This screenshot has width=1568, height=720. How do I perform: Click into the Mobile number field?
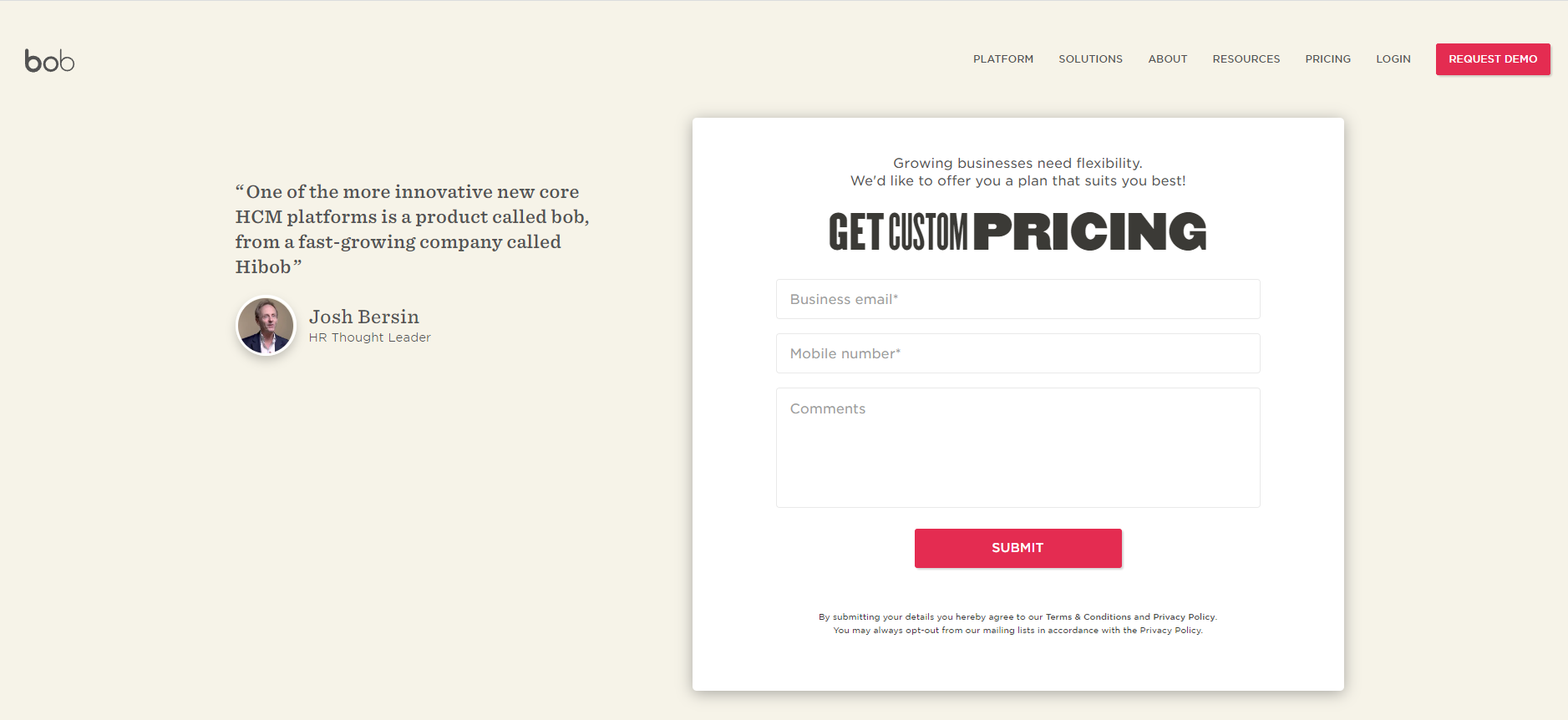click(x=1017, y=353)
